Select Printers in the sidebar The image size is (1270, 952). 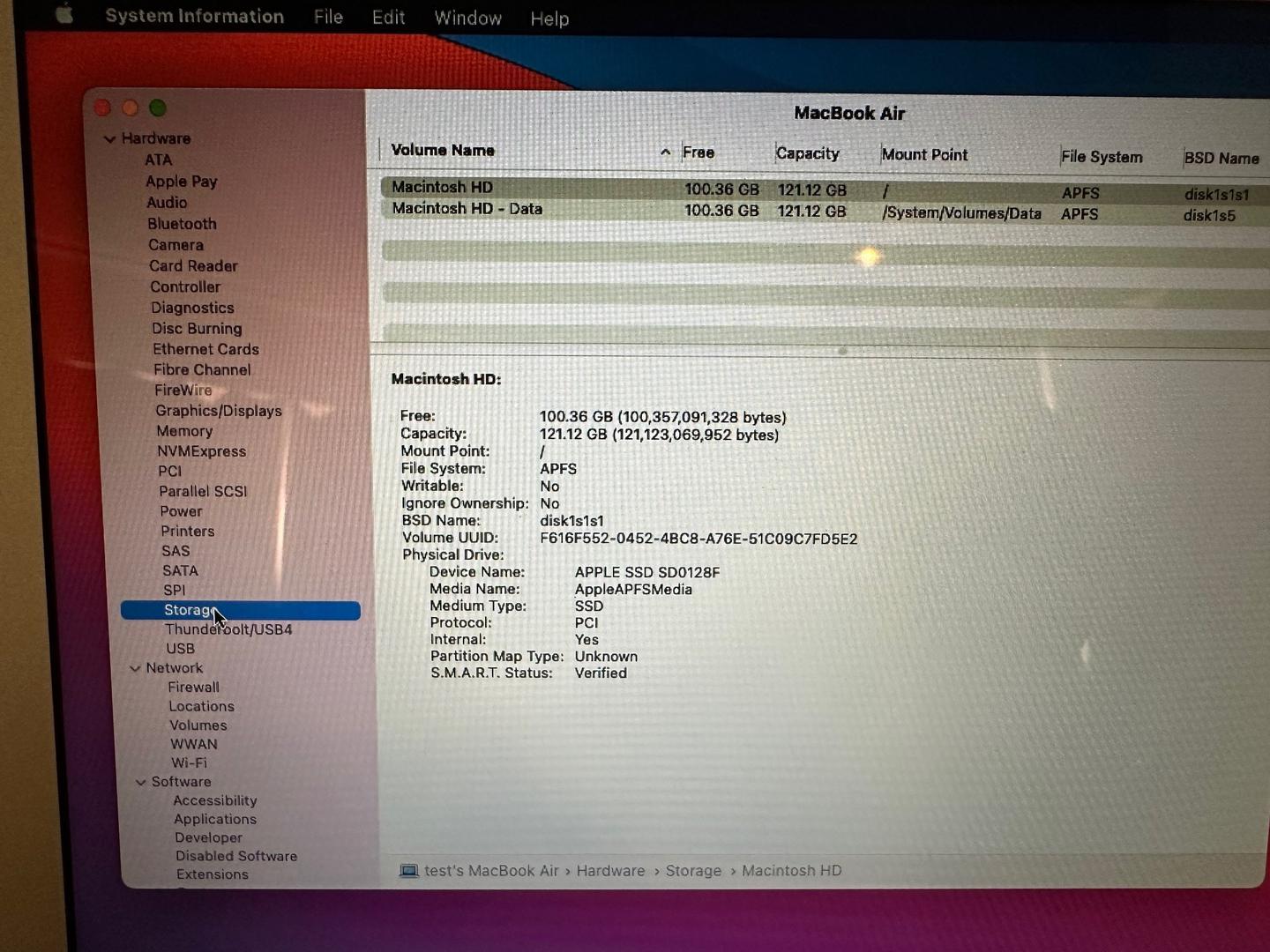[188, 531]
